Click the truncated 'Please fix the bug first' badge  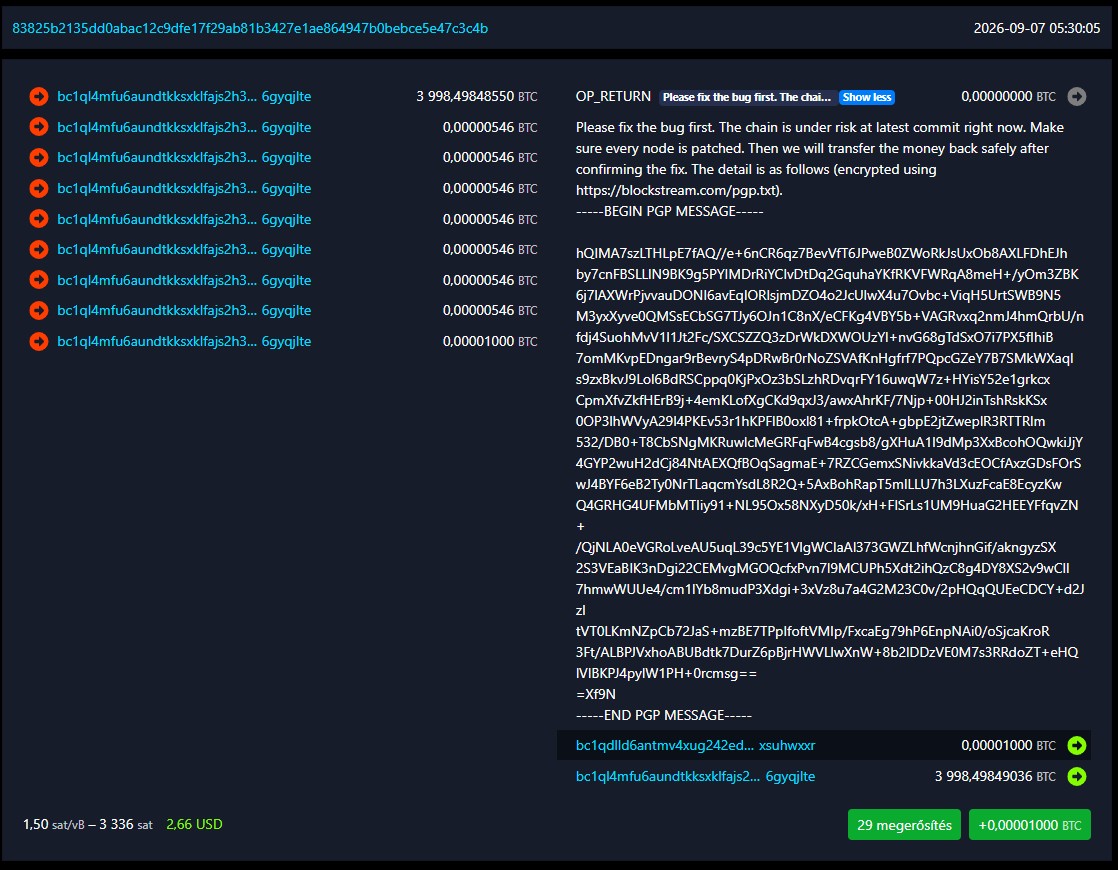click(x=747, y=97)
